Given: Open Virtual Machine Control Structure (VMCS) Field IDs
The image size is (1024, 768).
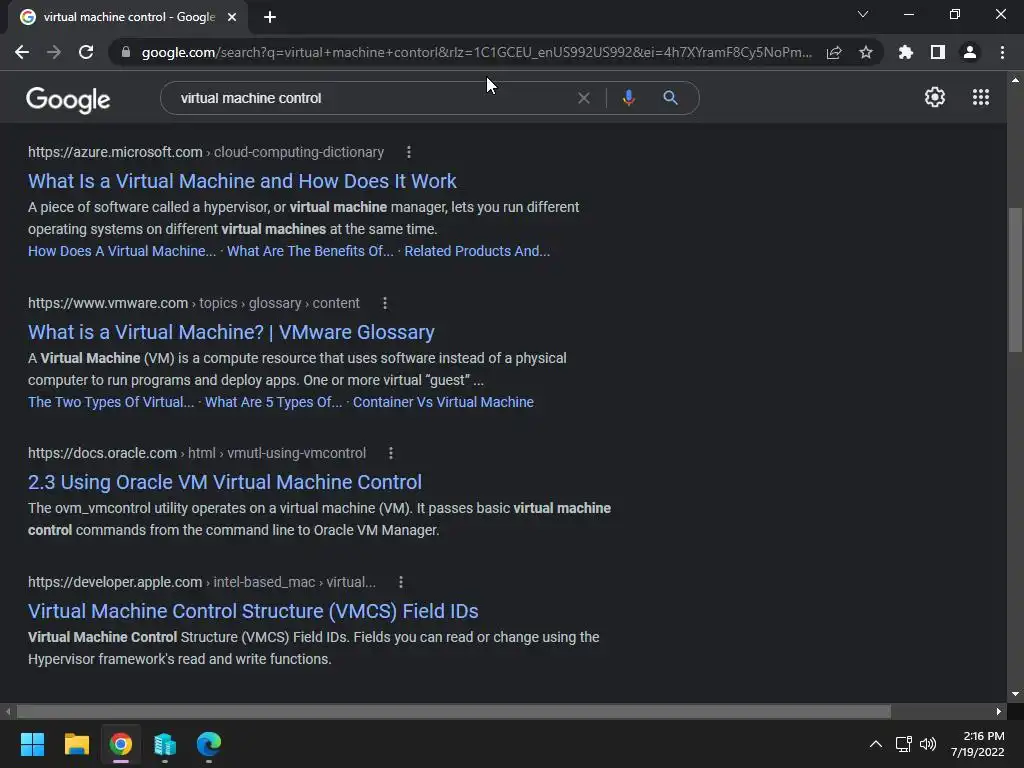Looking at the screenshot, I should [253, 611].
